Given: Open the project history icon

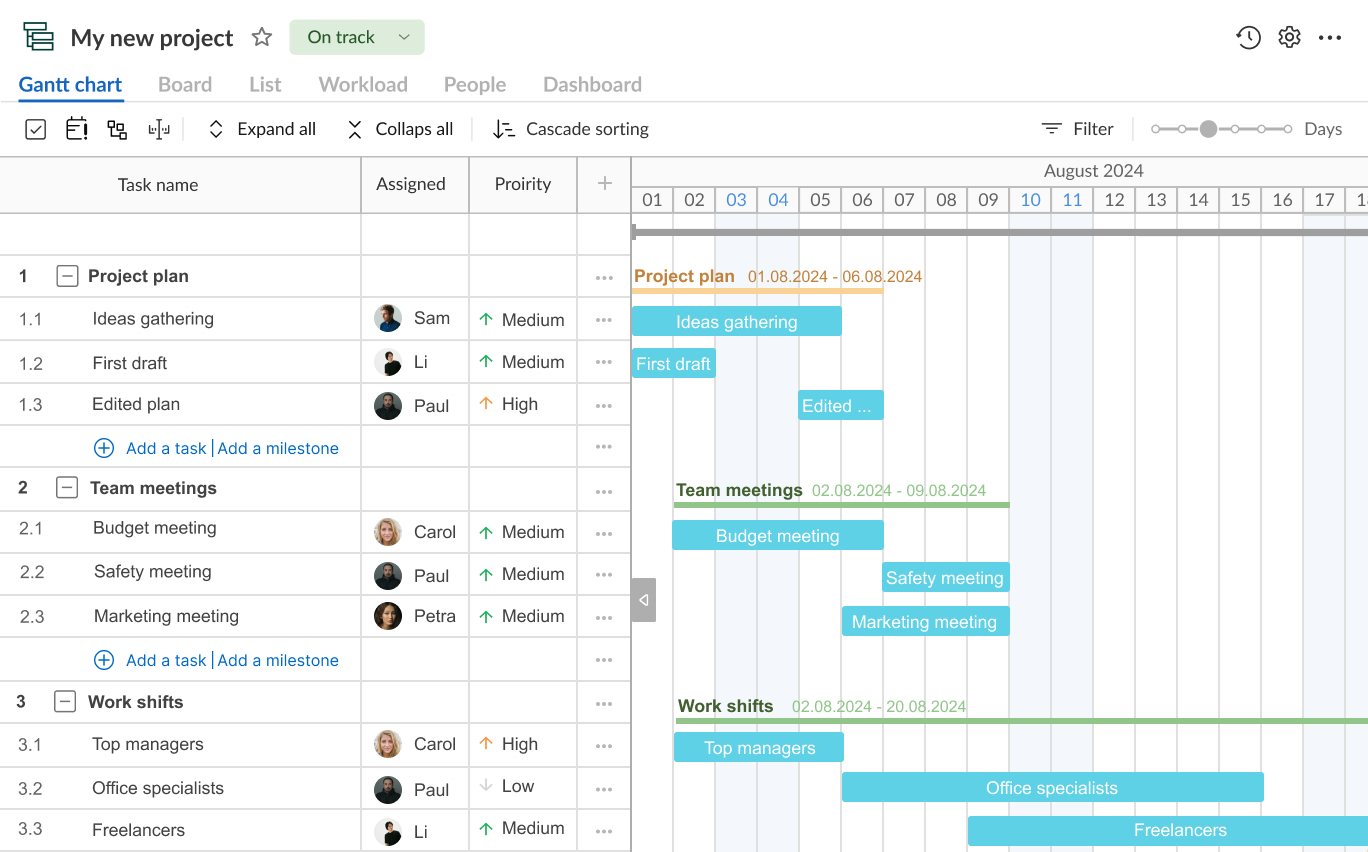Looking at the screenshot, I should [x=1248, y=36].
